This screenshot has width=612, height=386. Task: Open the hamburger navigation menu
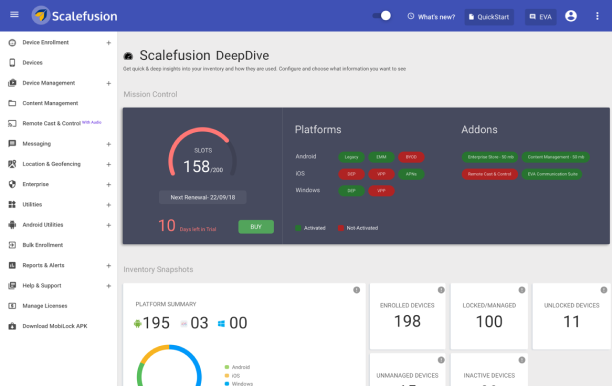pyautogui.click(x=14, y=15)
